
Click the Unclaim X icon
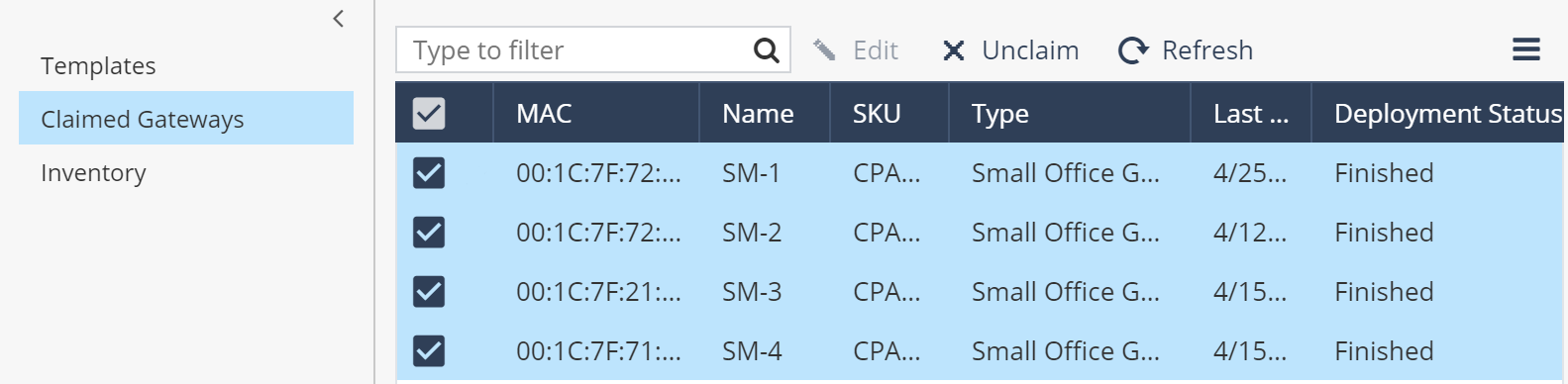coord(954,50)
